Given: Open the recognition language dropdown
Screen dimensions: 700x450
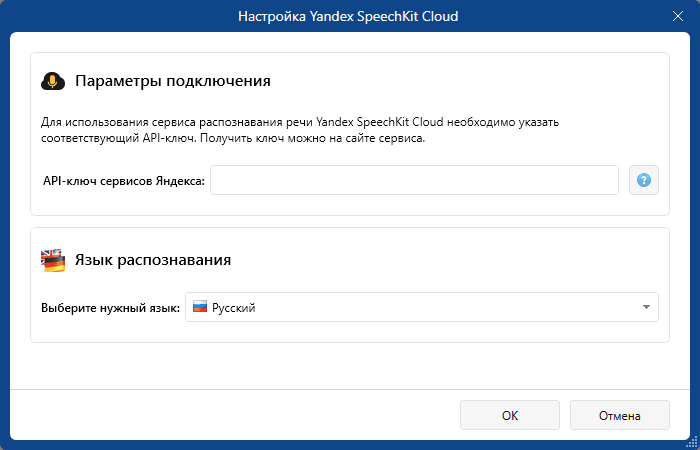Looking at the screenshot, I should click(x=421, y=307).
